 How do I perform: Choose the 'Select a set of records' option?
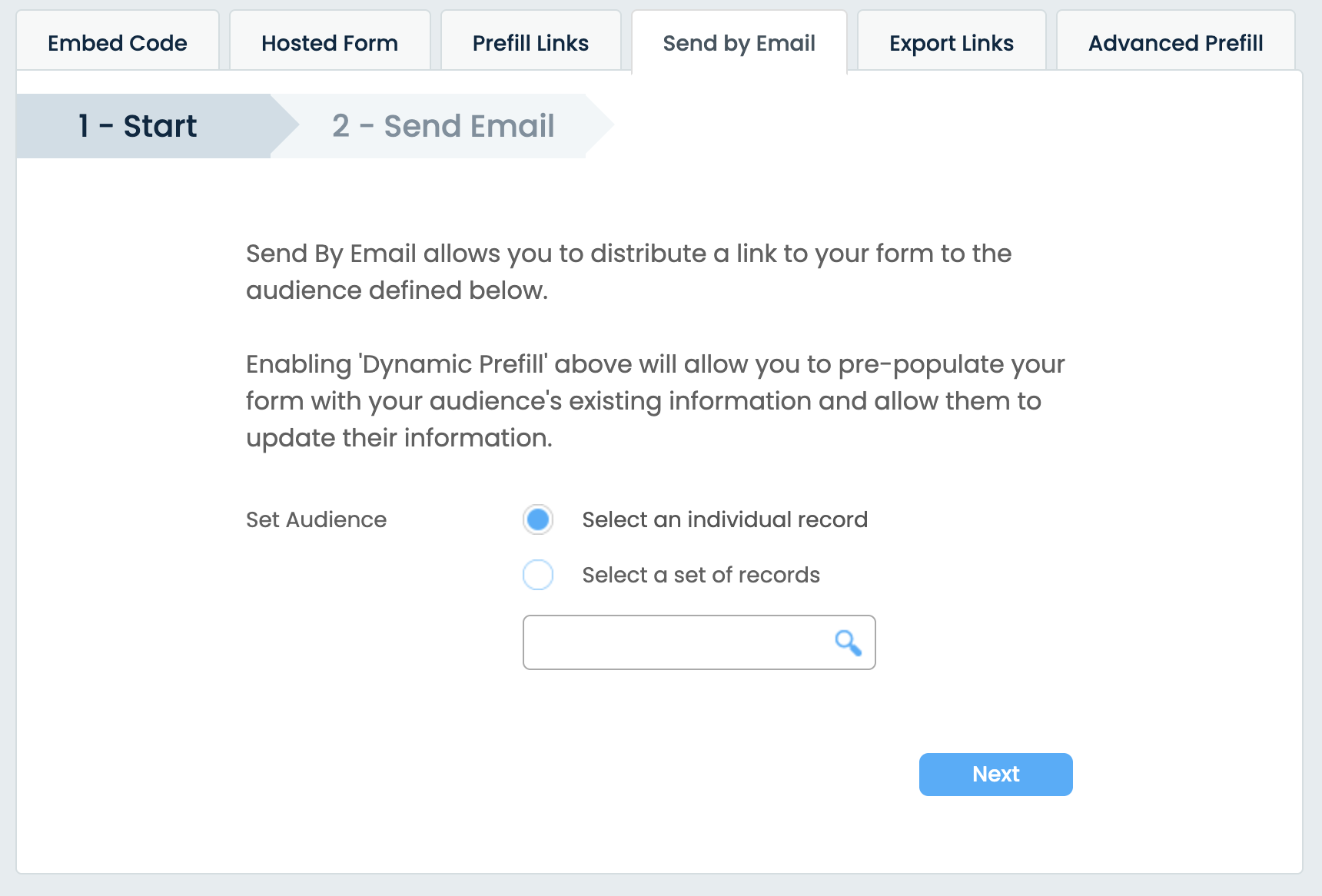(538, 575)
